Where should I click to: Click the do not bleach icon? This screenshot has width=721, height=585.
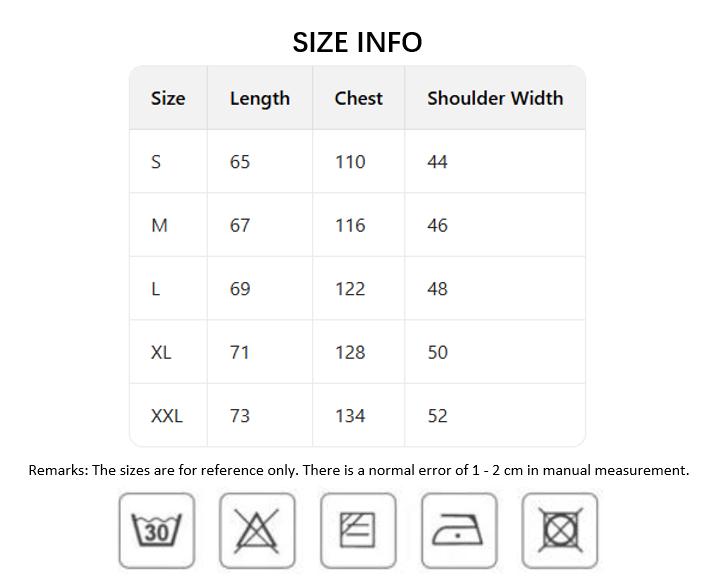(258, 530)
